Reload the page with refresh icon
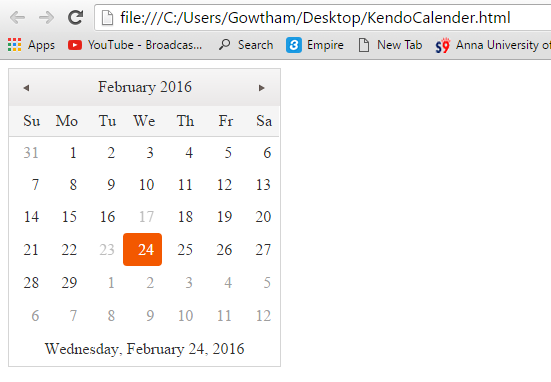The height and width of the screenshot is (382, 551). pyautogui.click(x=75, y=18)
